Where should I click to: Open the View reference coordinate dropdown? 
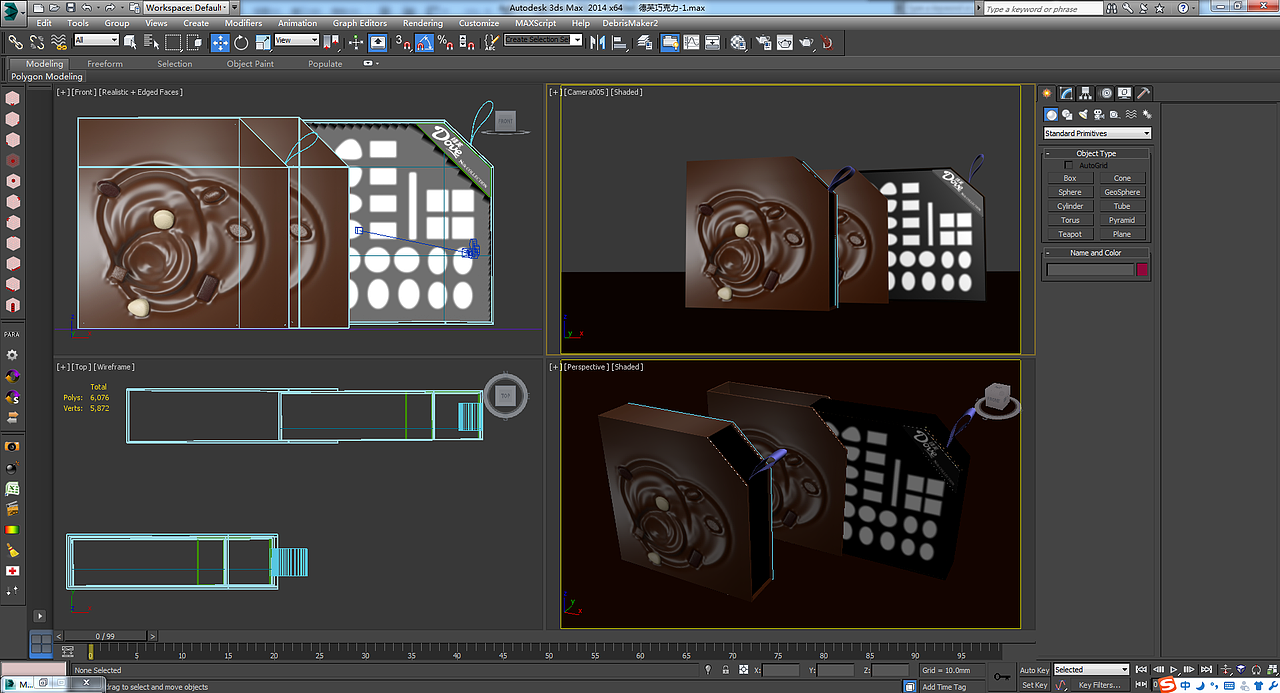point(297,40)
